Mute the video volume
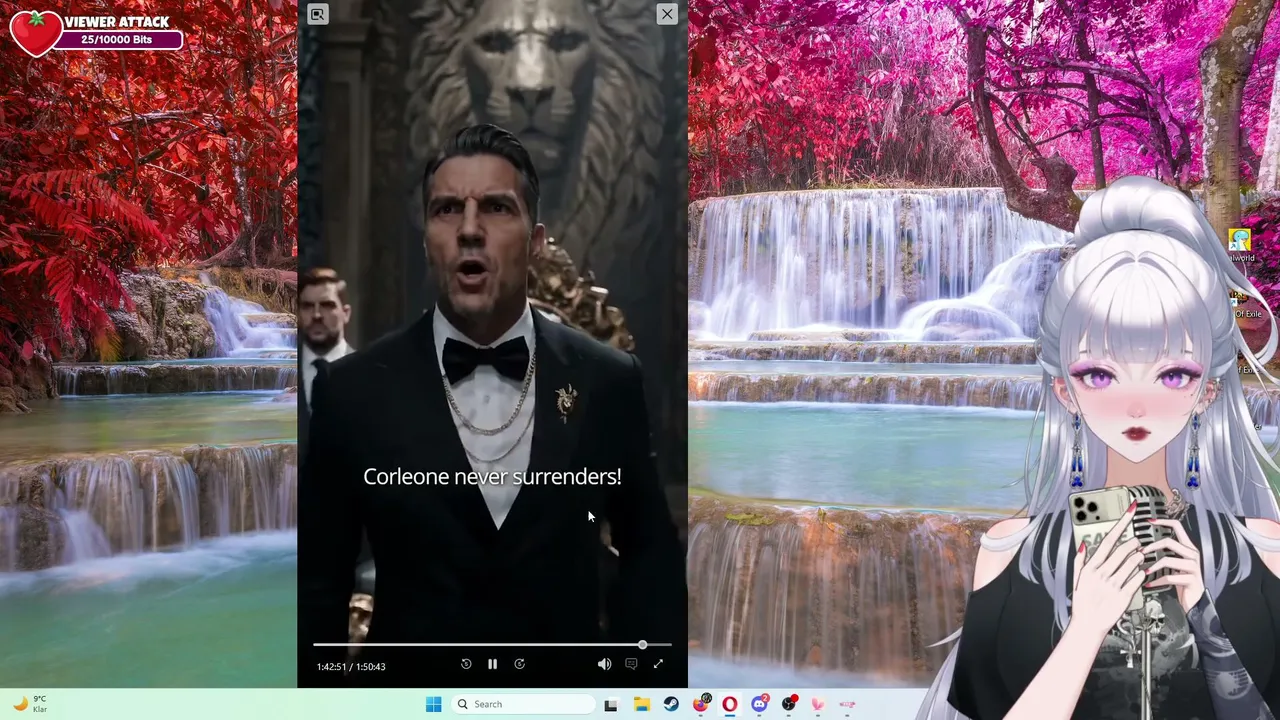The height and width of the screenshot is (720, 1280). tap(604, 664)
